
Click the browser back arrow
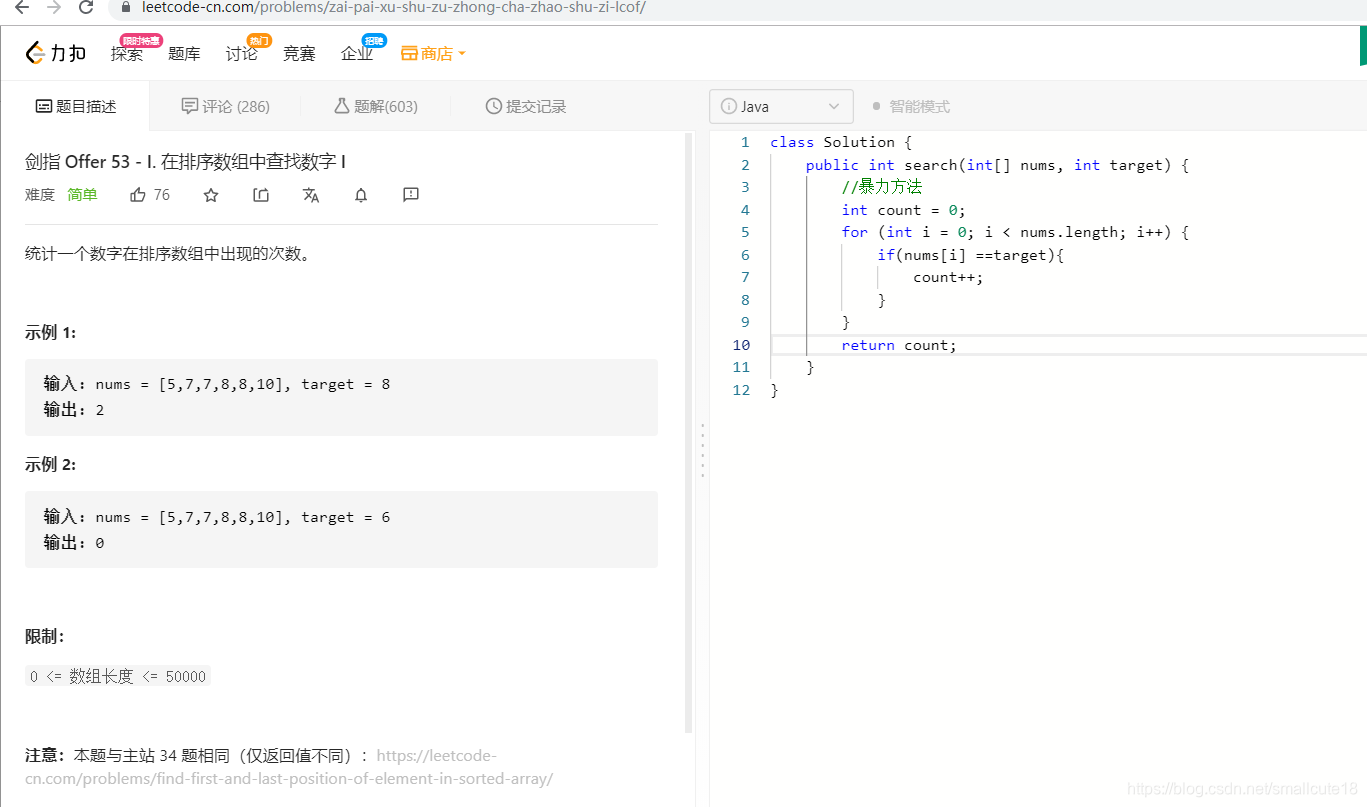click(x=22, y=7)
